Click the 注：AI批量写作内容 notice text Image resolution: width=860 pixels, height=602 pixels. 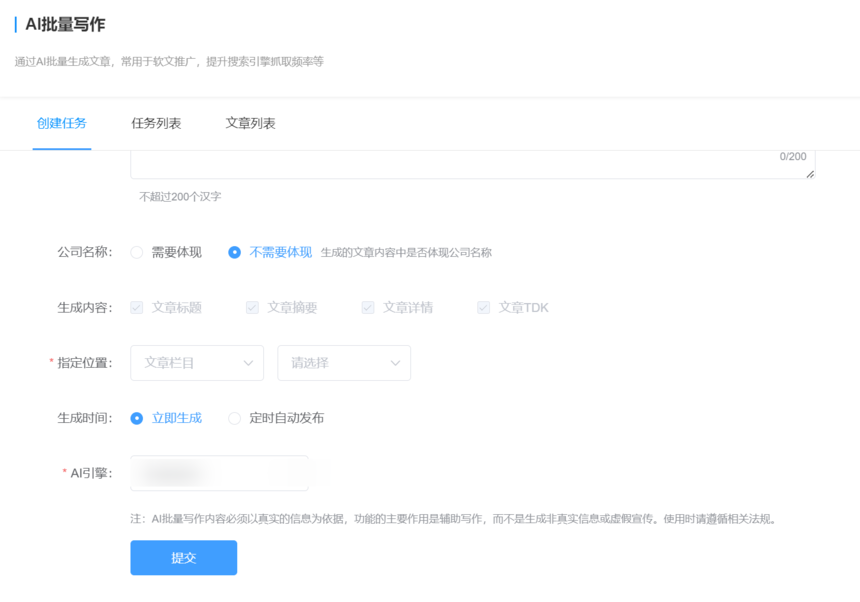[x=455, y=519]
